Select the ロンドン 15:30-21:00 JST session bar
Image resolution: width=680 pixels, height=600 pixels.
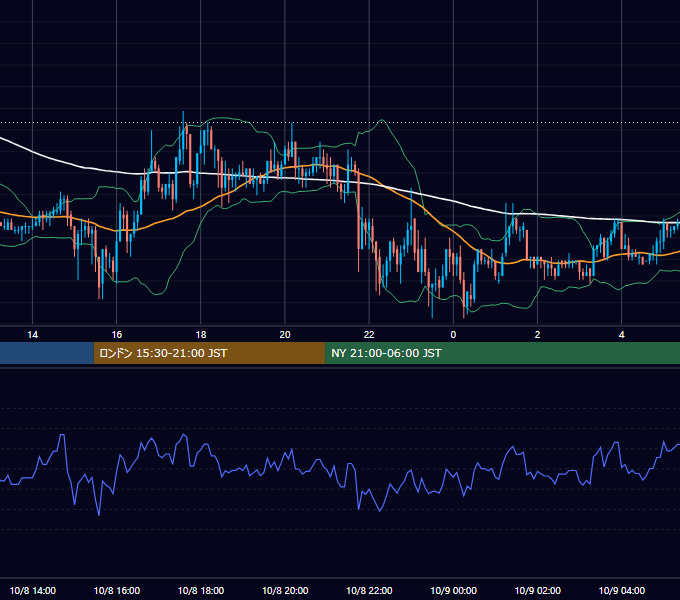[x=209, y=353]
